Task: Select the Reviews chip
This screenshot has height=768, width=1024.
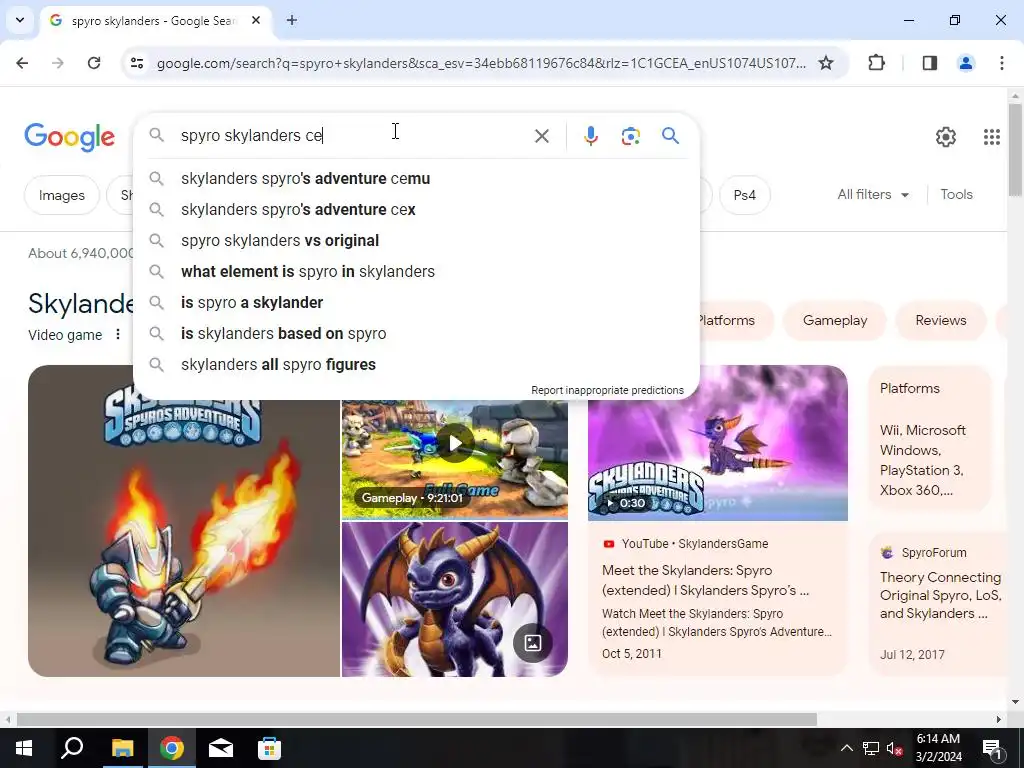Action: click(x=940, y=321)
